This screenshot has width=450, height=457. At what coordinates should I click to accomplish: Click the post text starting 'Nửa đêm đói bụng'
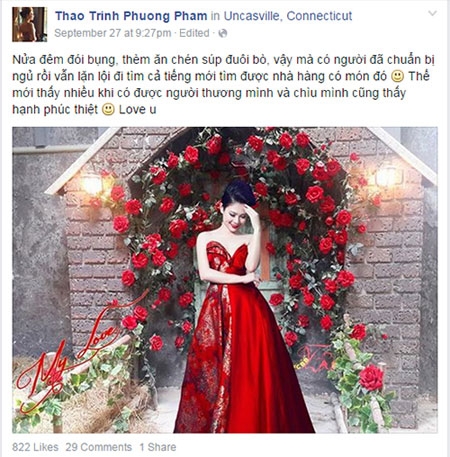point(223,85)
